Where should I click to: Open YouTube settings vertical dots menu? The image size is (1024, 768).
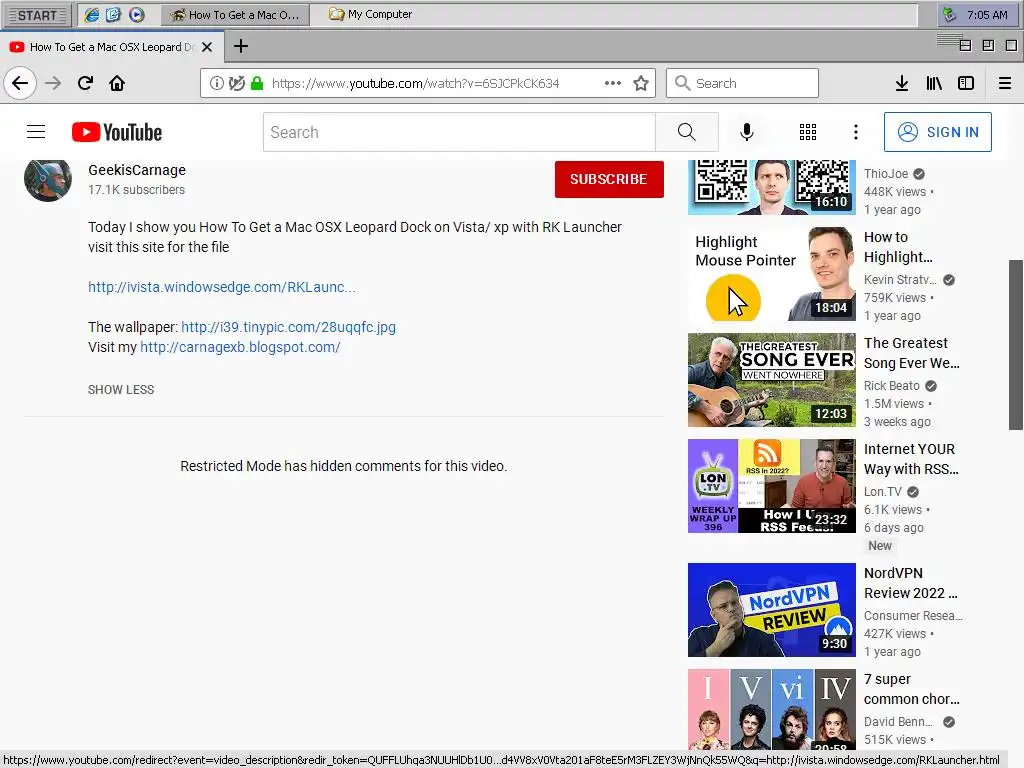pyautogui.click(x=856, y=132)
